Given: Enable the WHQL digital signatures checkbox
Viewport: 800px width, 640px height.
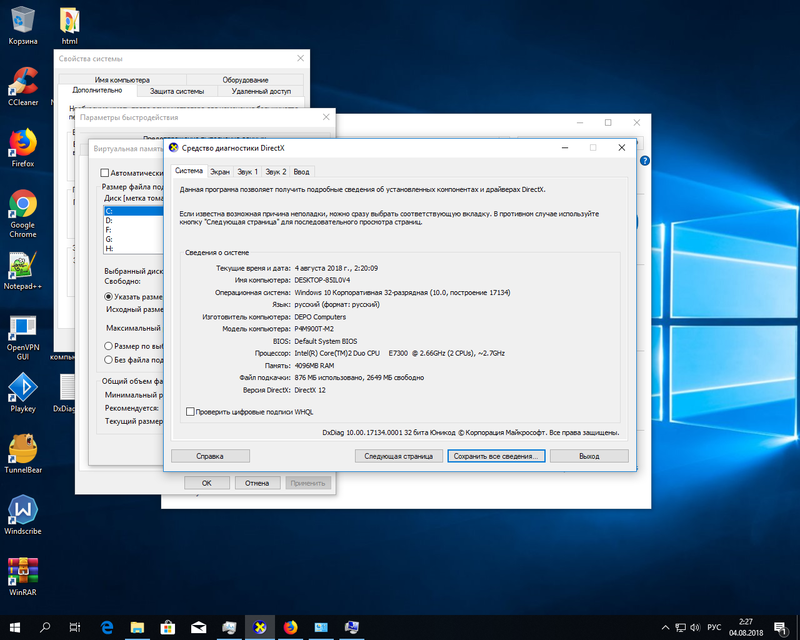Looking at the screenshot, I should 190,412.
